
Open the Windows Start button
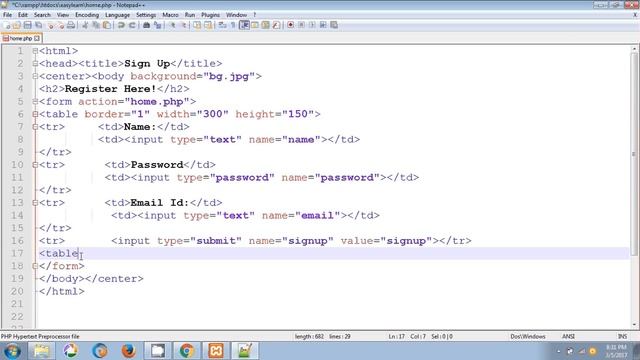coord(12,351)
